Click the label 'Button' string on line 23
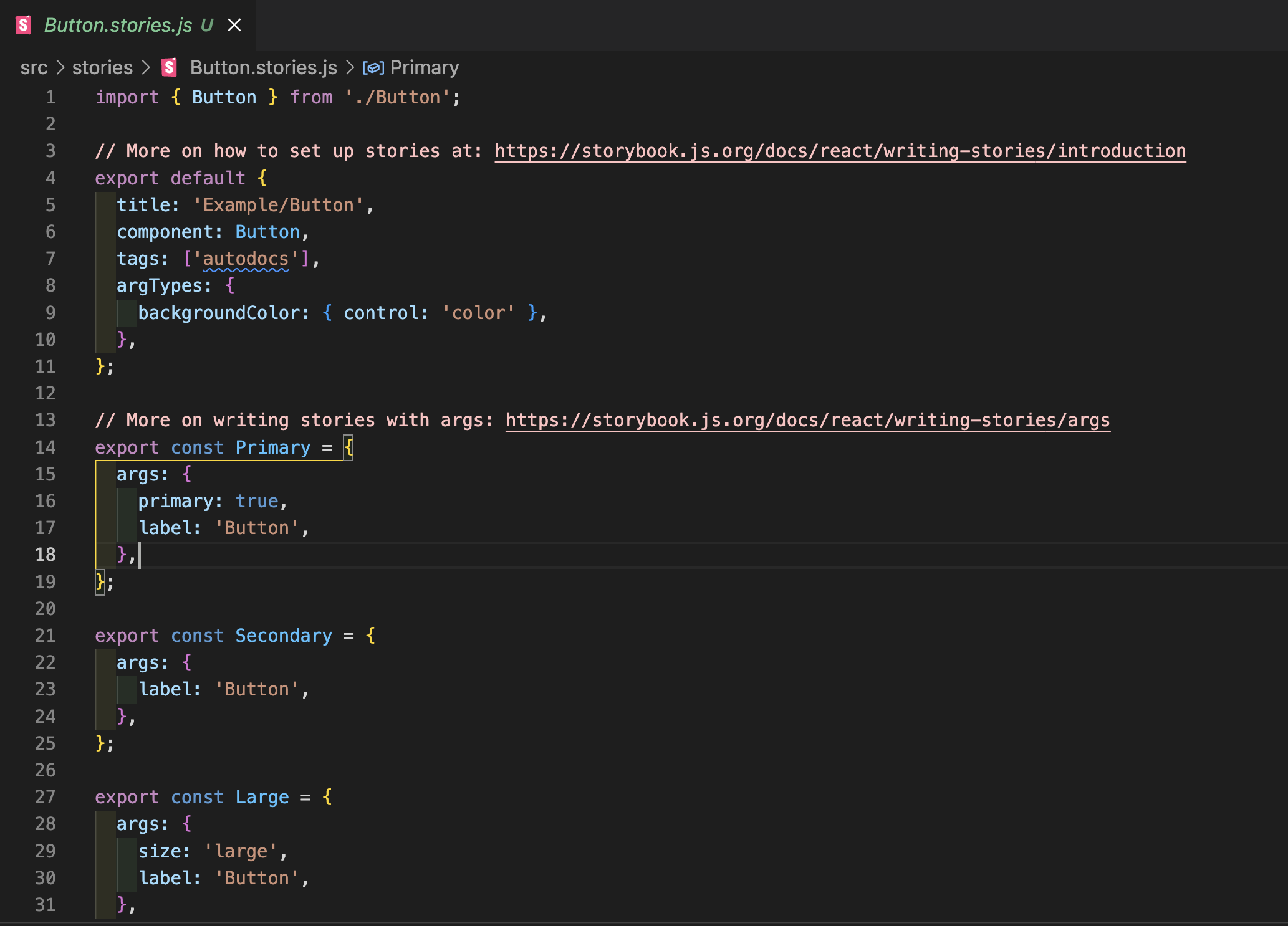The image size is (1288, 926). 257,689
